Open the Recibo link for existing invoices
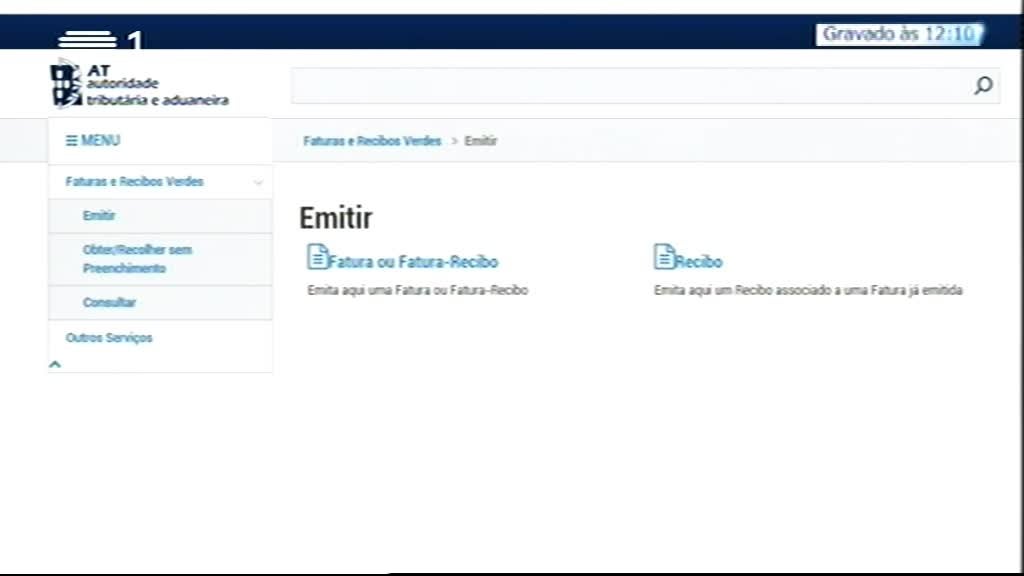This screenshot has width=1024, height=576. click(x=699, y=261)
